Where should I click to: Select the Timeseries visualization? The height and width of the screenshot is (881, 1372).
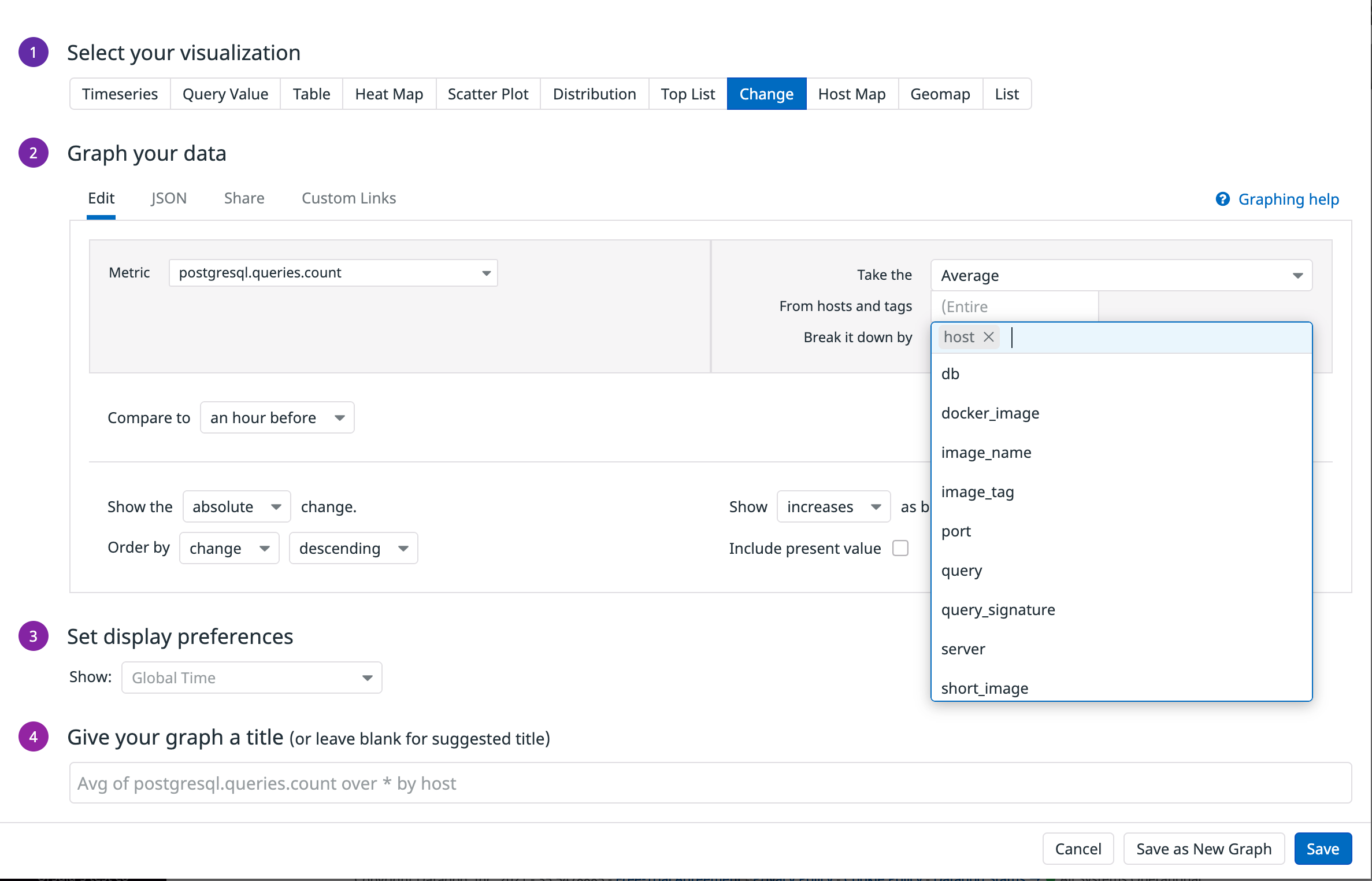(x=120, y=93)
